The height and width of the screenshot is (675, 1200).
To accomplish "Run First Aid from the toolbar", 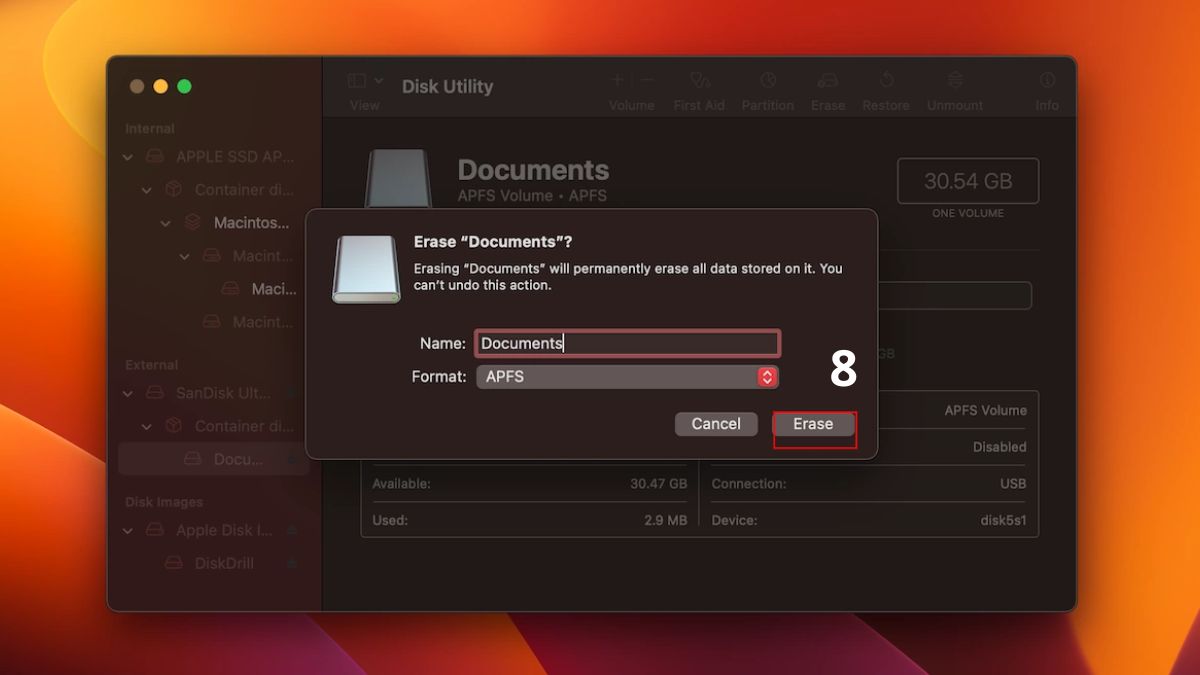I will pyautogui.click(x=700, y=80).
